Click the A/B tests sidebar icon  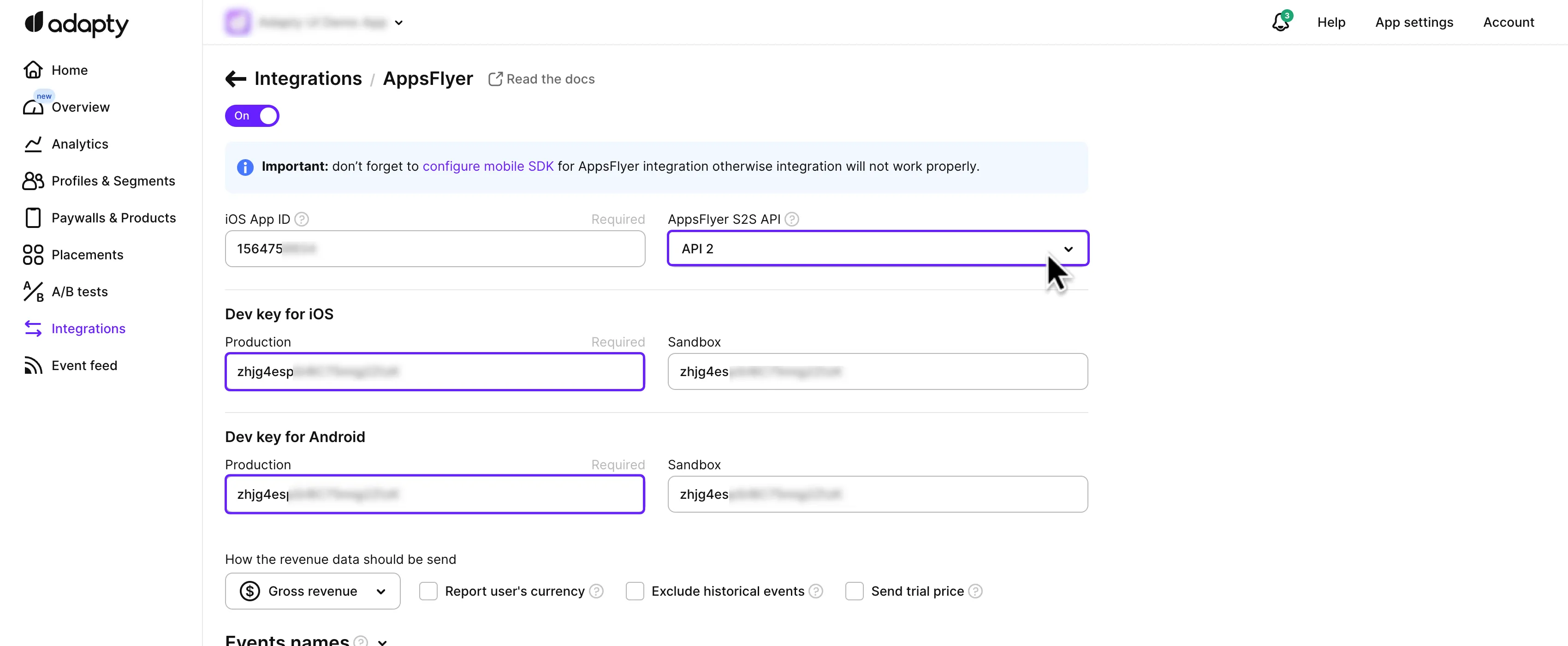(33, 292)
